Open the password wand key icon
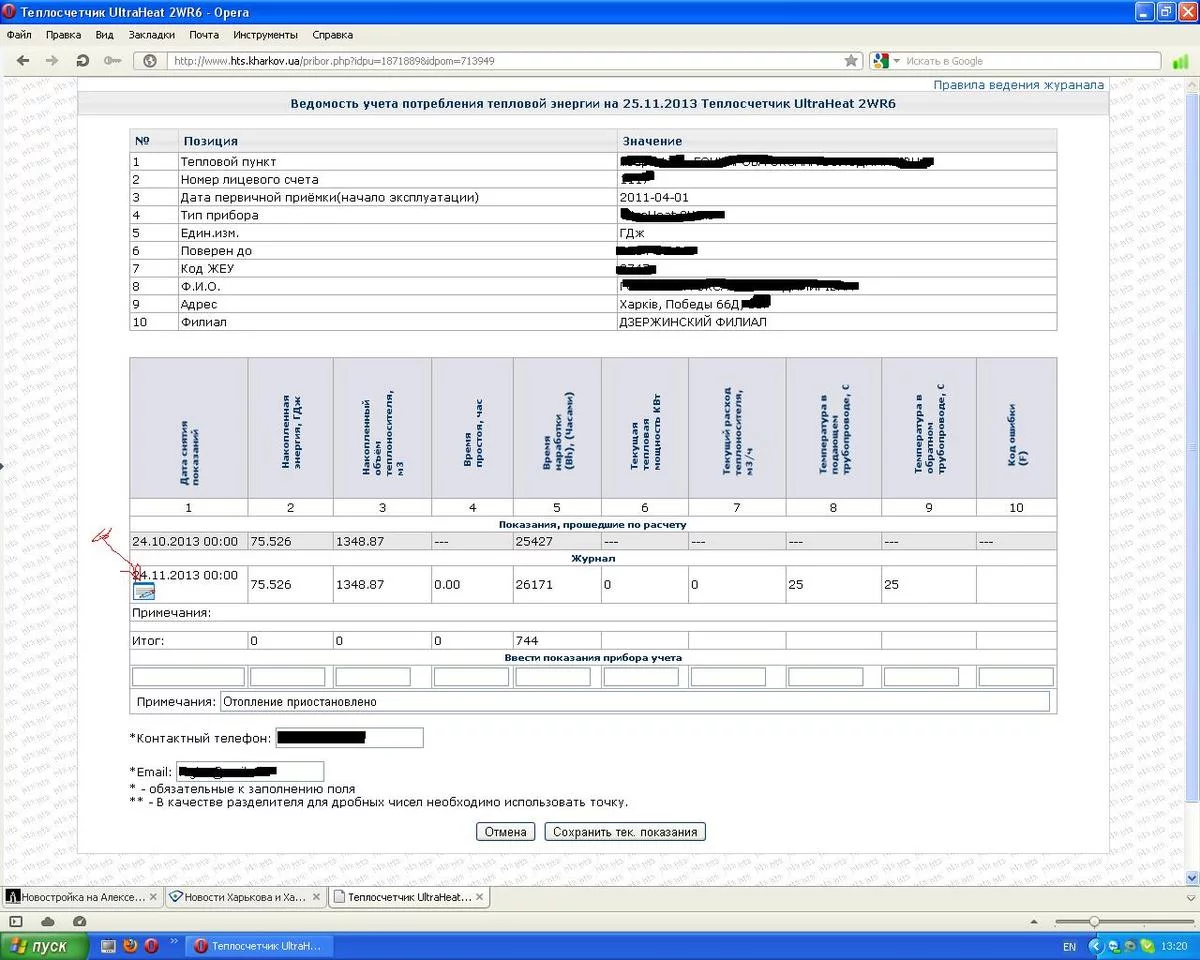Viewport: 1200px width, 960px height. coord(113,61)
